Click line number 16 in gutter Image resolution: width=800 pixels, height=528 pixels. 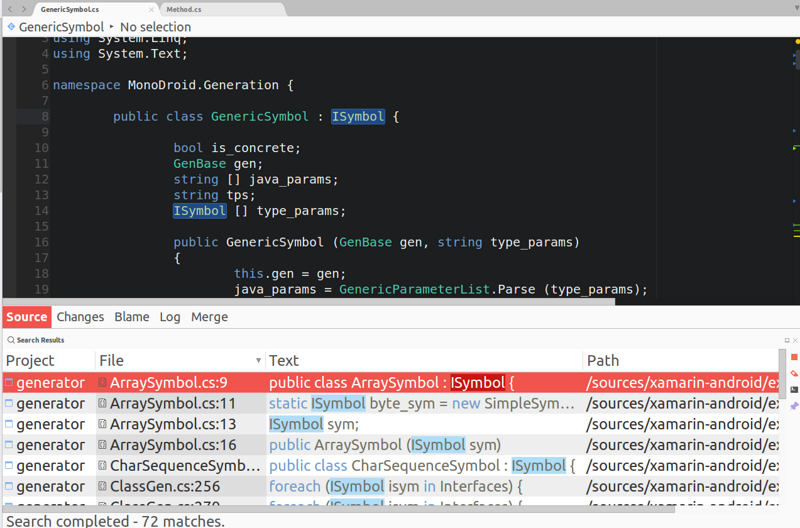[41, 242]
